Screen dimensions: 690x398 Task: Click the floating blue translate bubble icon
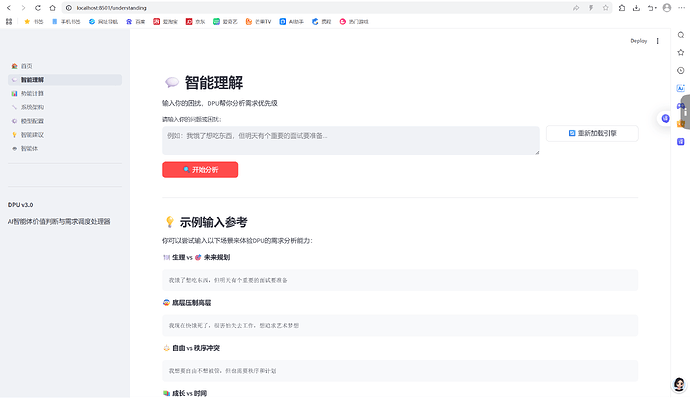pyautogui.click(x=665, y=118)
